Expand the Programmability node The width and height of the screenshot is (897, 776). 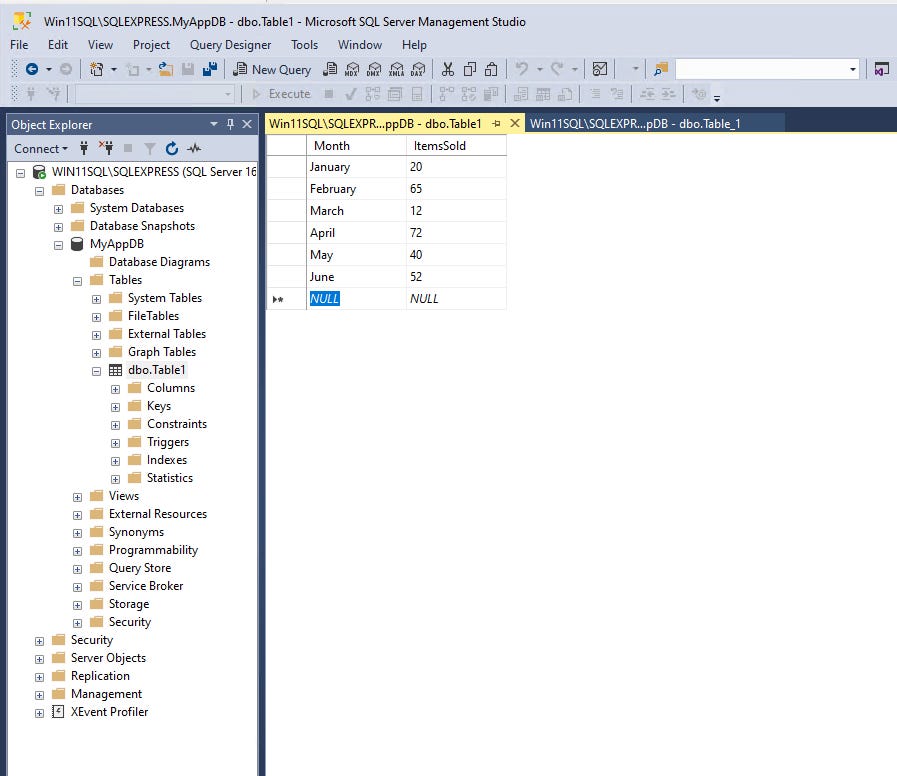[77, 550]
